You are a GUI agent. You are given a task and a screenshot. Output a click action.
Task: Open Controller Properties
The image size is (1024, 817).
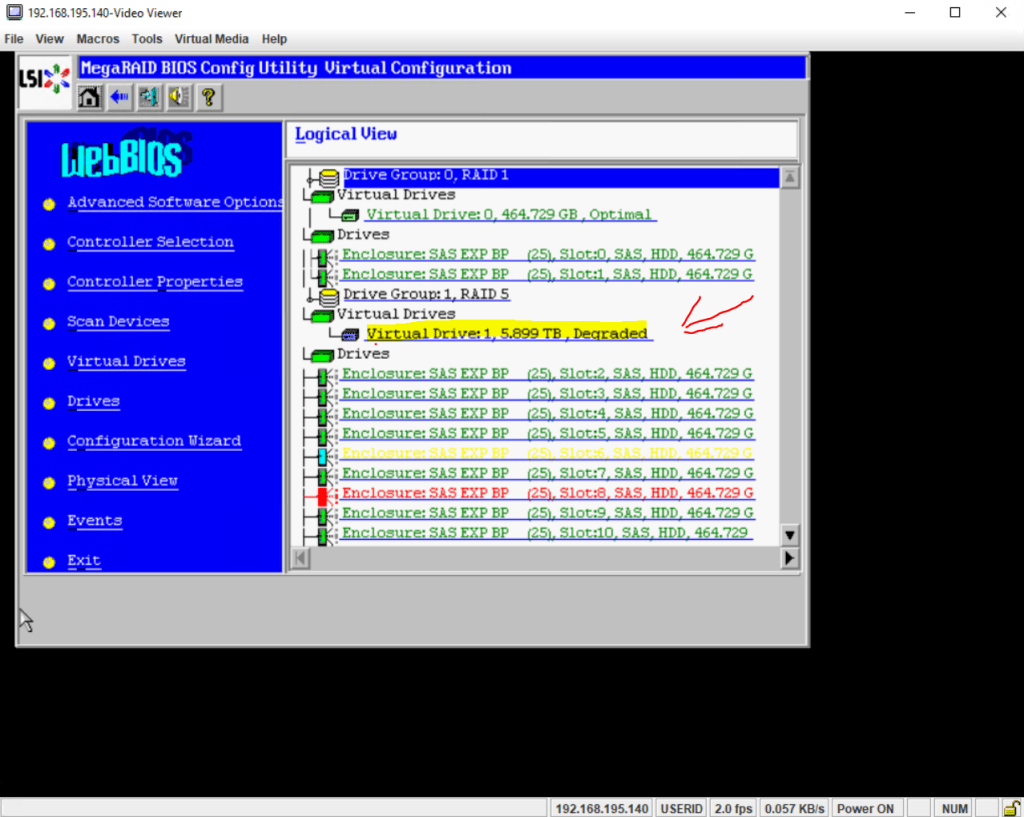click(155, 282)
